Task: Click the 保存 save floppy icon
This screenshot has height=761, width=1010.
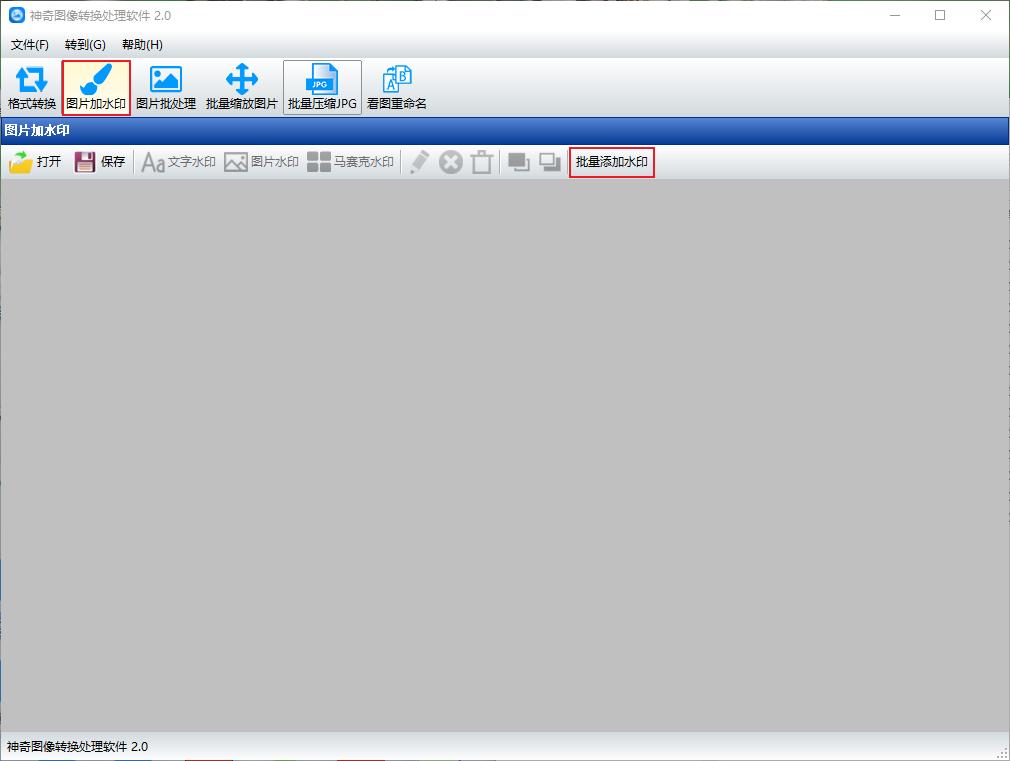Action: tap(84, 162)
